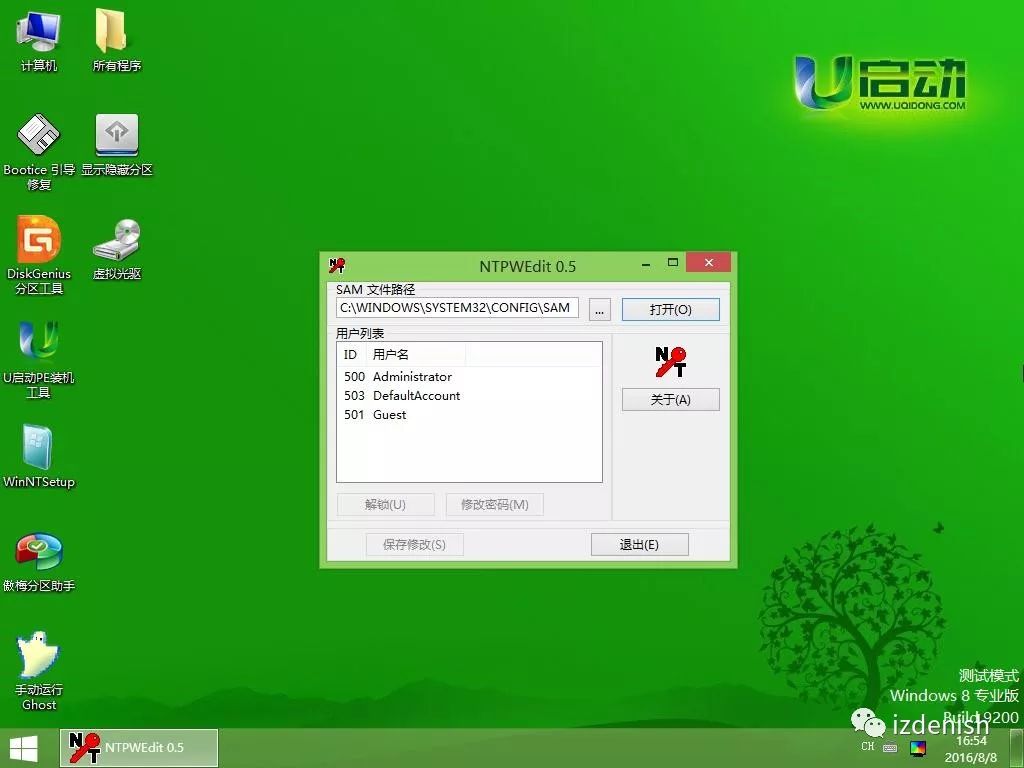Select DefaultAccount in the user list

click(x=415, y=395)
